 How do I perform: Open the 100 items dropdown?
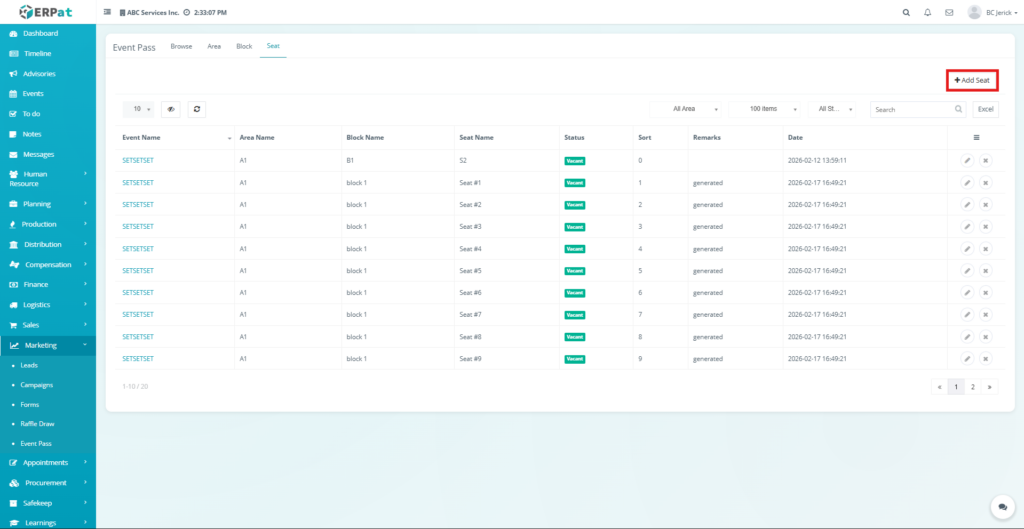[x=765, y=109]
